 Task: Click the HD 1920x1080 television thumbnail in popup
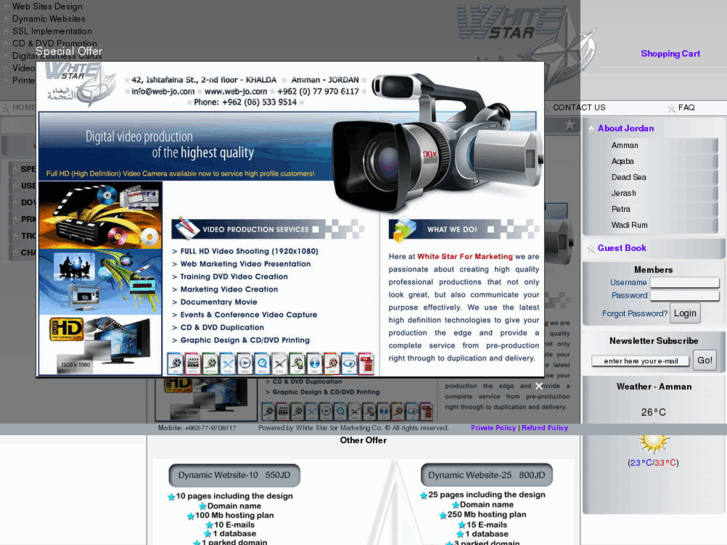point(100,345)
